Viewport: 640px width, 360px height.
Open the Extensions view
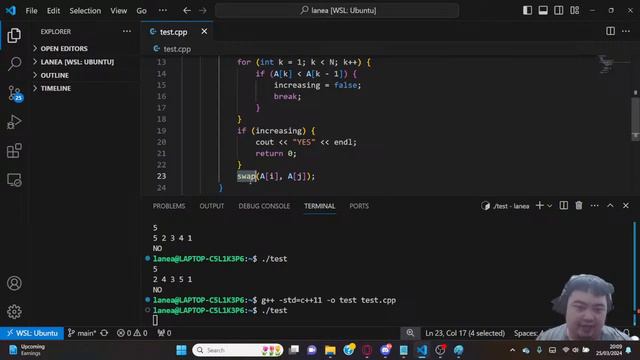tap(14, 151)
